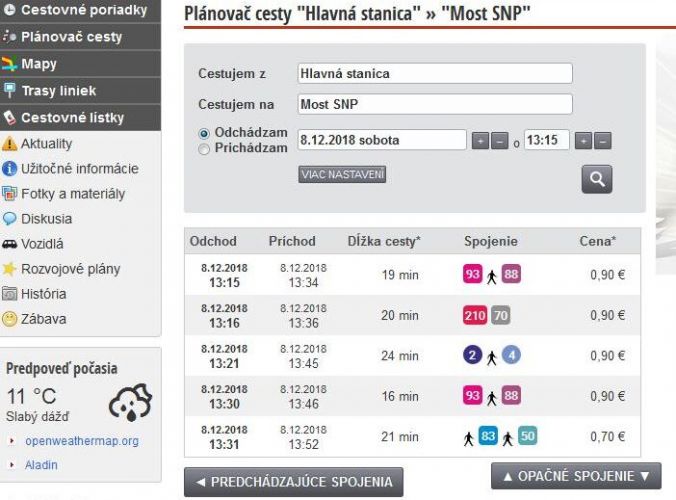Select the Odchádzam radio button
The height and width of the screenshot is (500, 676).
tap(204, 134)
